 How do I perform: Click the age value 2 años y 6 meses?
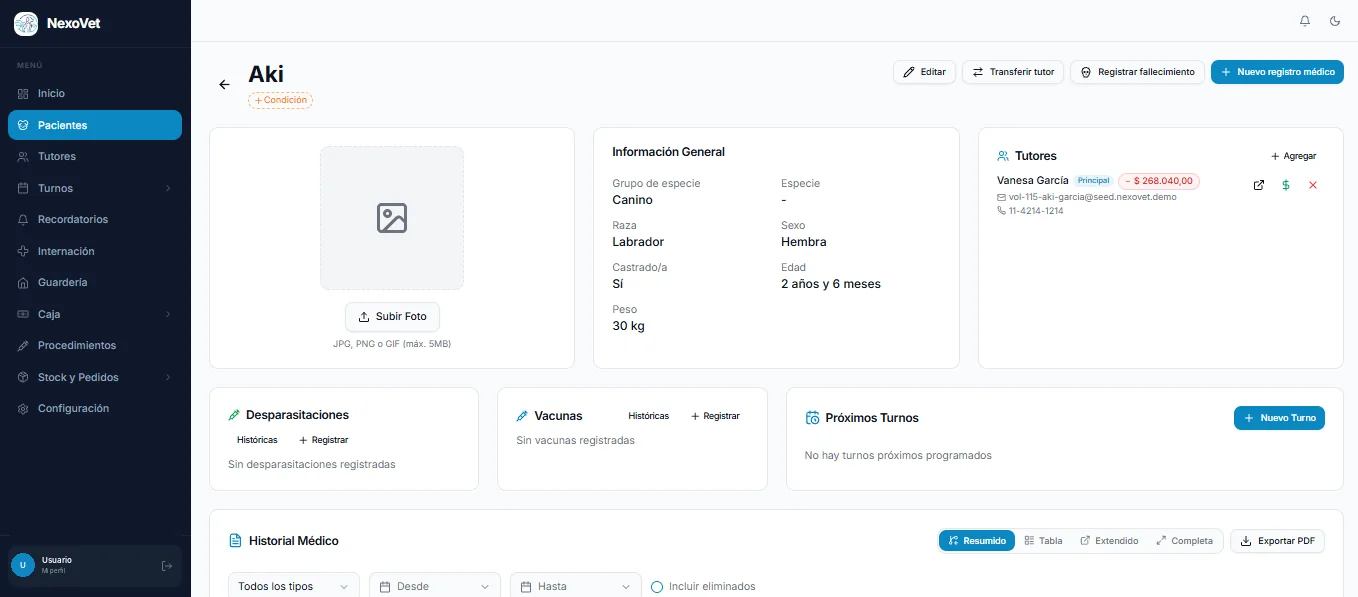pos(831,284)
